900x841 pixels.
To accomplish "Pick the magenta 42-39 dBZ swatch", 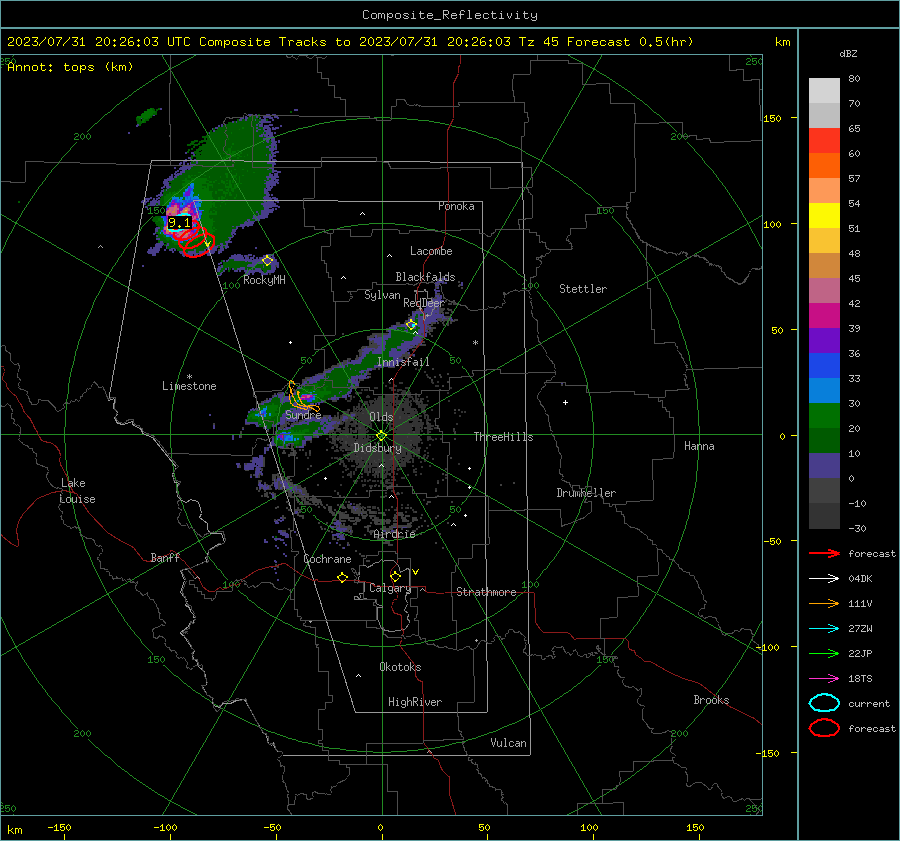I will pyautogui.click(x=824, y=316).
